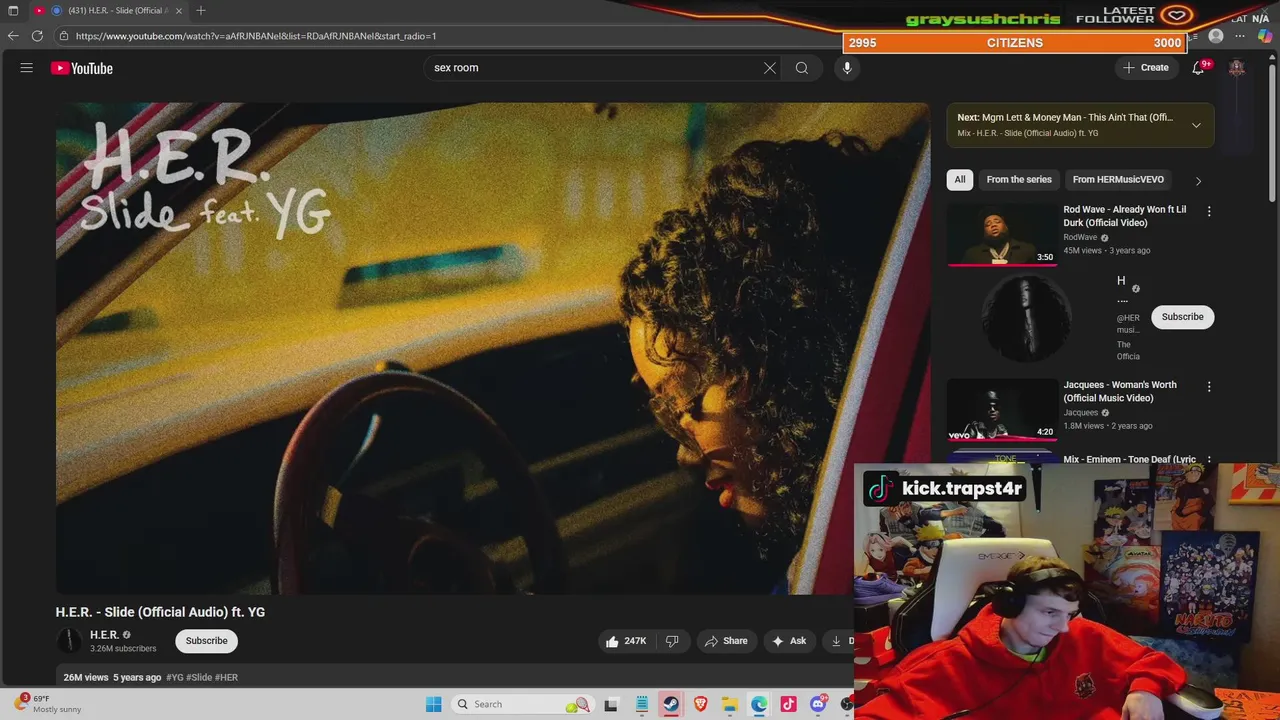This screenshot has height=720, width=1280.
Task: Open Rod Wave 'Already Won' video thumbnail
Action: pos(1001,234)
